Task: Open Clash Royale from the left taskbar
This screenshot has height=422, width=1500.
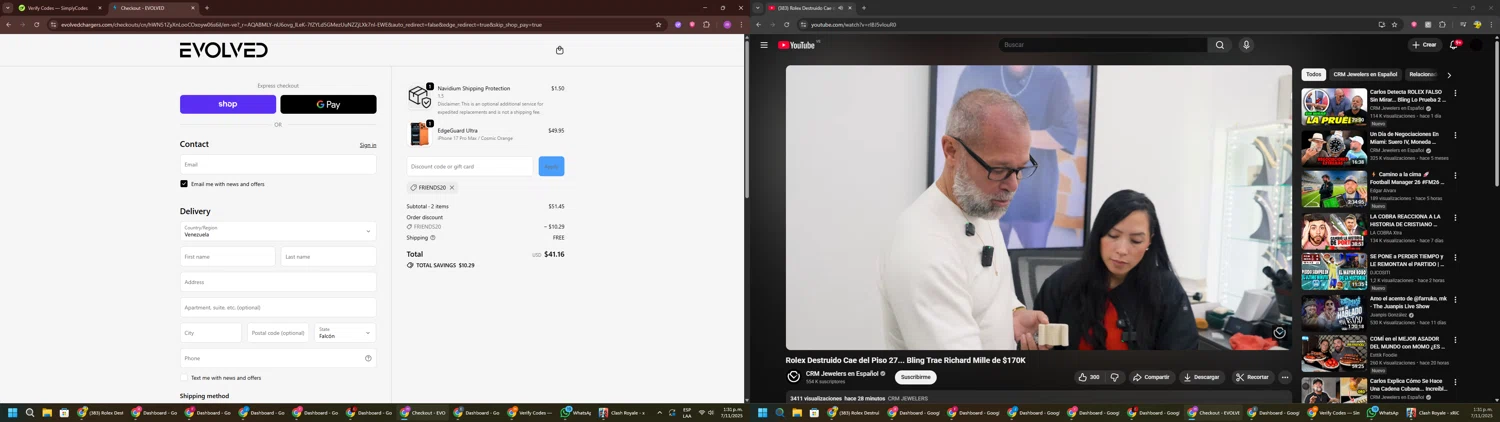Action: tap(622, 412)
